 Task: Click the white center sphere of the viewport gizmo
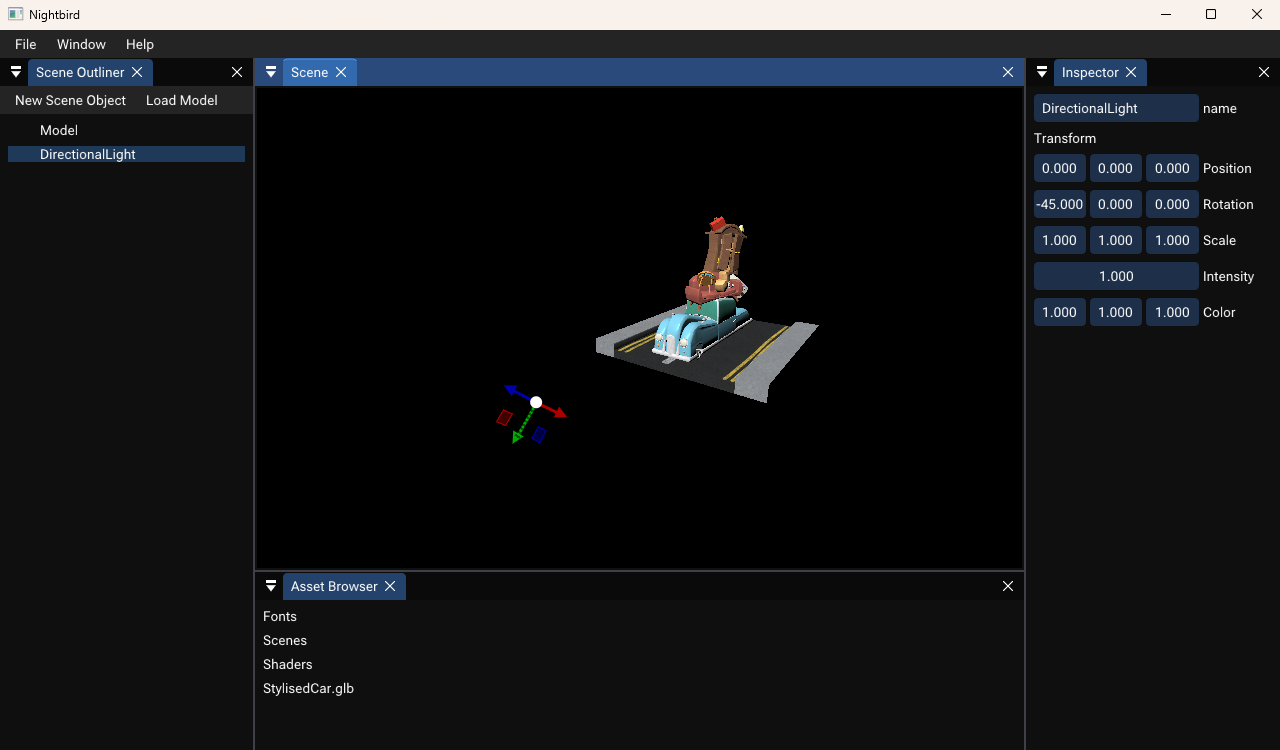click(x=536, y=401)
